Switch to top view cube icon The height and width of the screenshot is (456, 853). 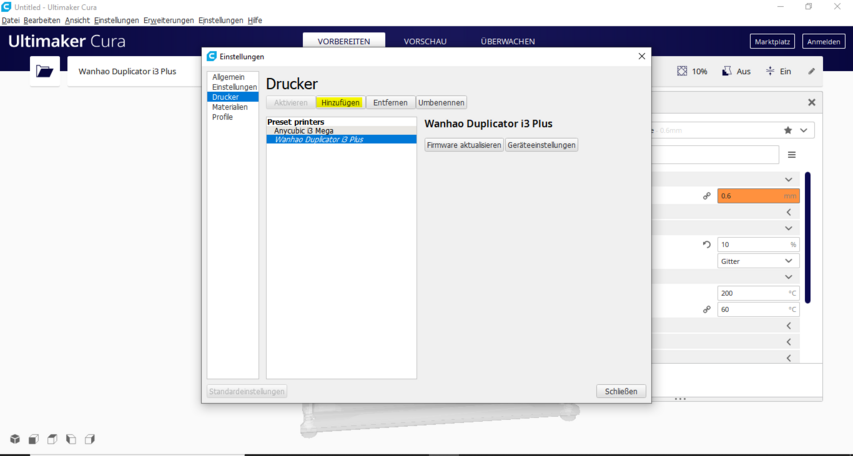coord(52,439)
